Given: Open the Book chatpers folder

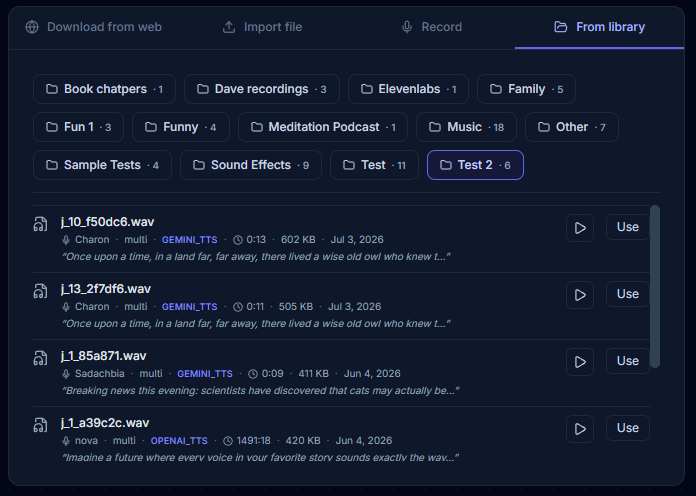Looking at the screenshot, I should [x=104, y=89].
